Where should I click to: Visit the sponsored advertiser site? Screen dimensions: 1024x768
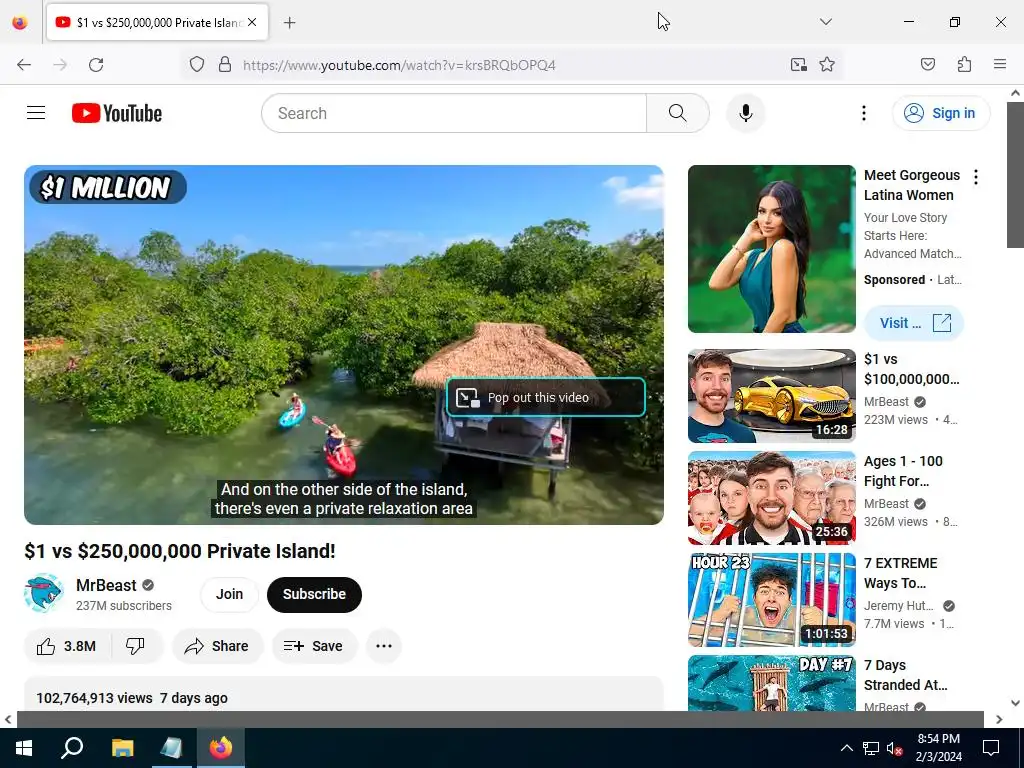click(x=914, y=323)
